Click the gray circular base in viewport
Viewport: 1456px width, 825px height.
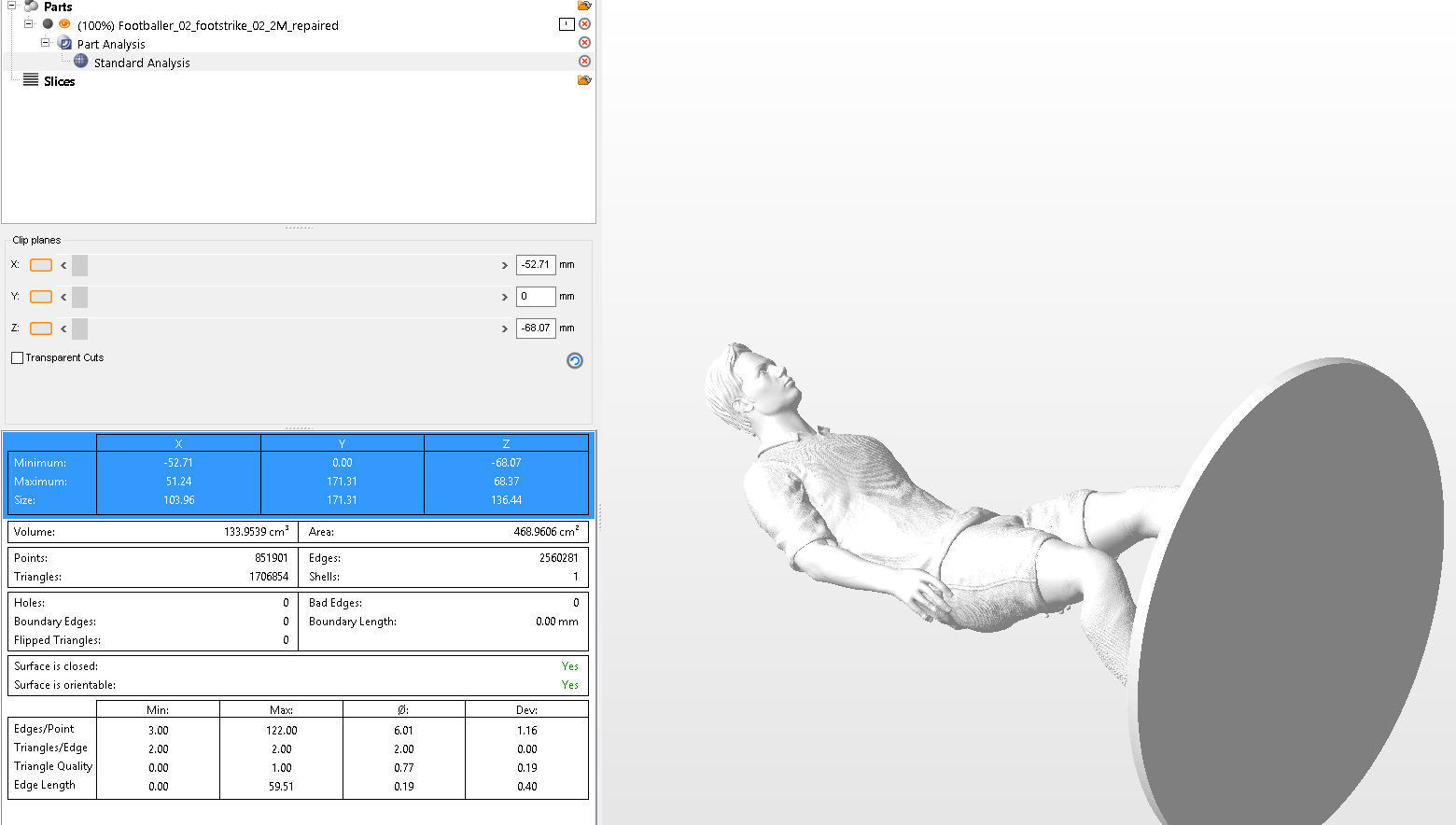(1293, 597)
